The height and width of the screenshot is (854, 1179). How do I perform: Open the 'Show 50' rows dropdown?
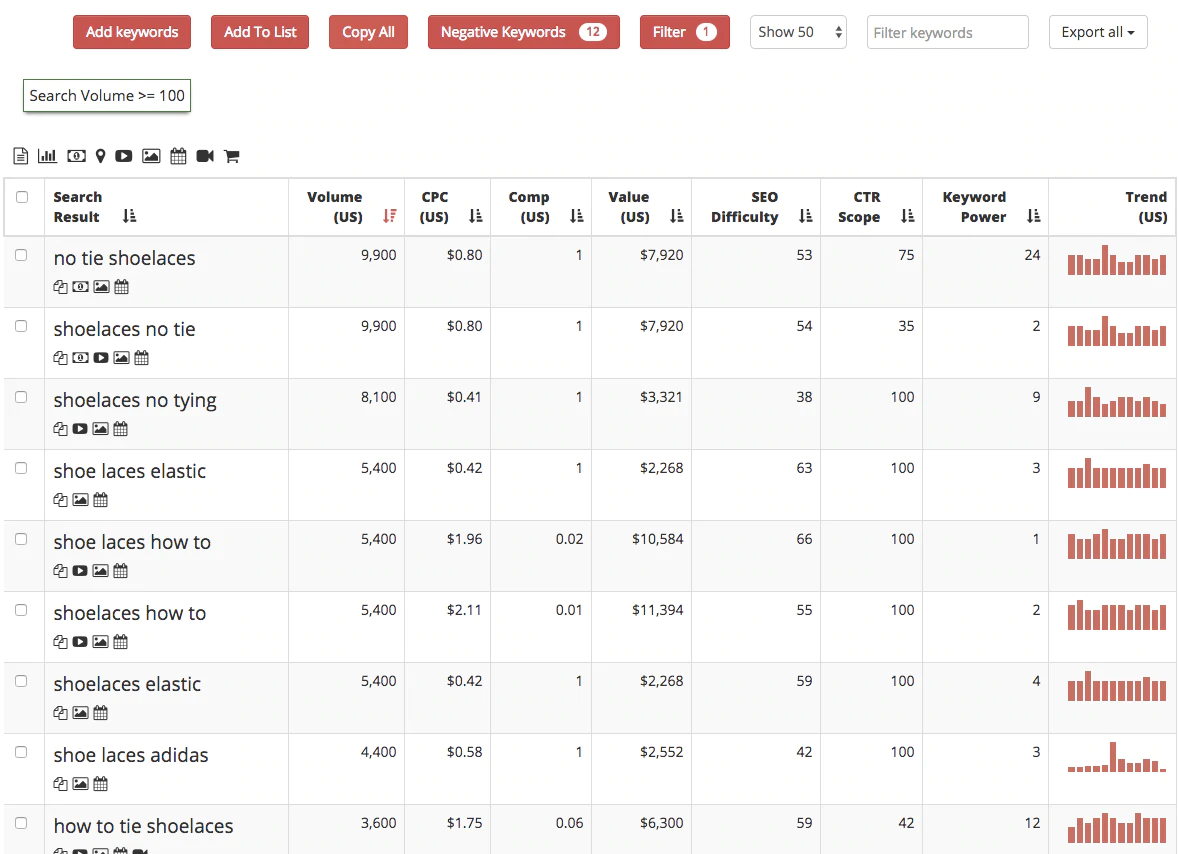tap(798, 32)
